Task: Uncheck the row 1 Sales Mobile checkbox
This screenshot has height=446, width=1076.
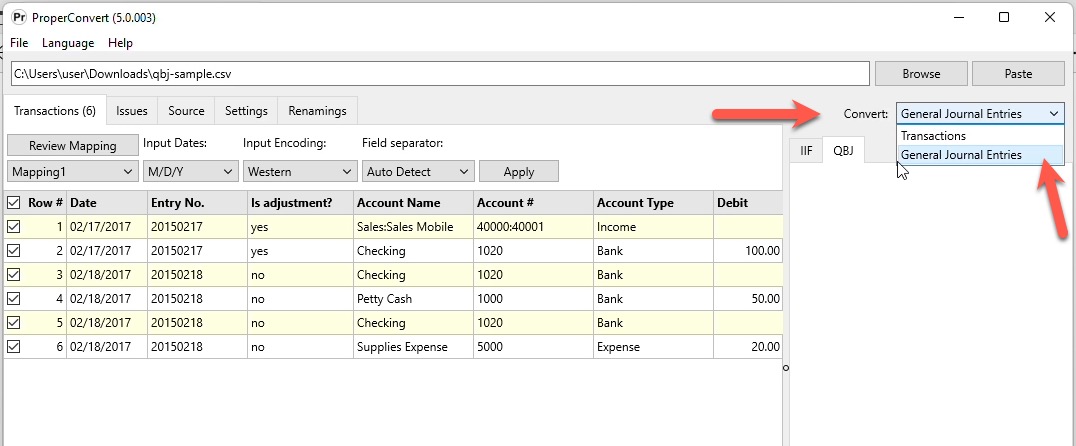Action: coord(13,226)
